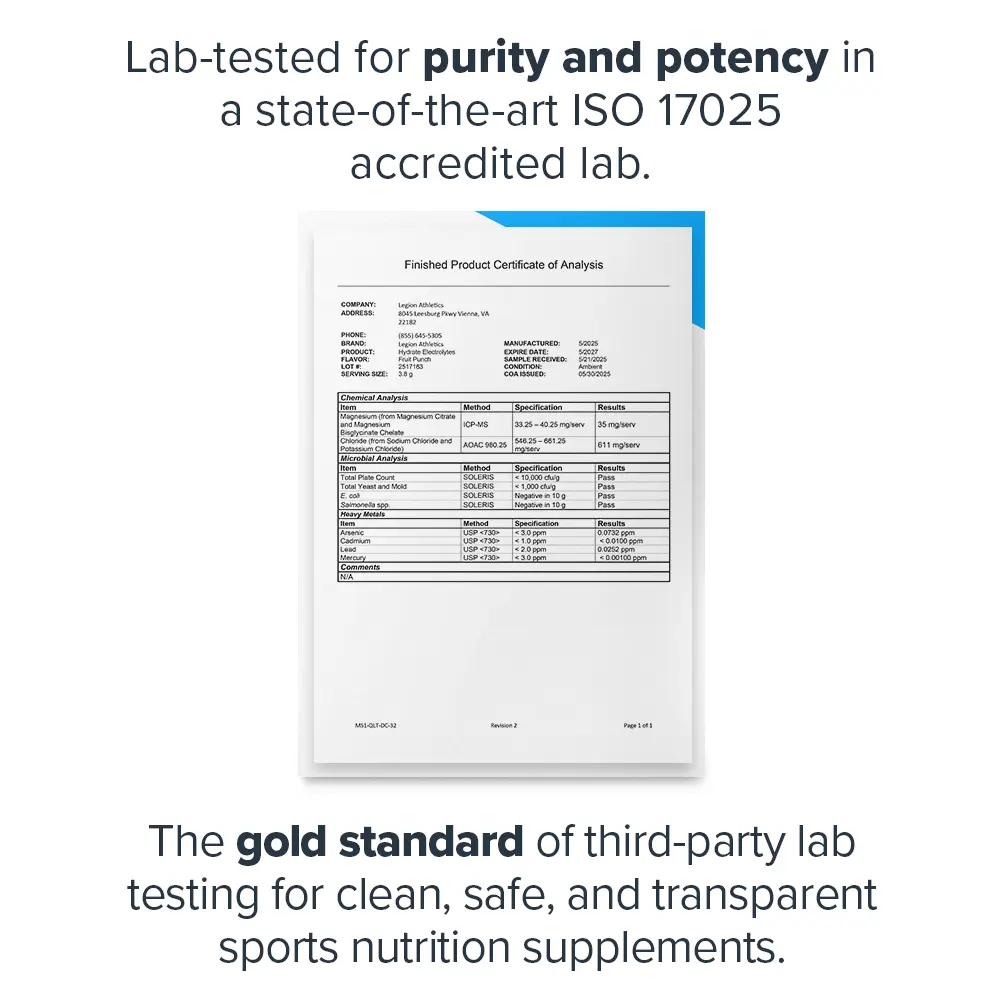
Task: Click the "purity and potency" bold text
Action: (625, 60)
